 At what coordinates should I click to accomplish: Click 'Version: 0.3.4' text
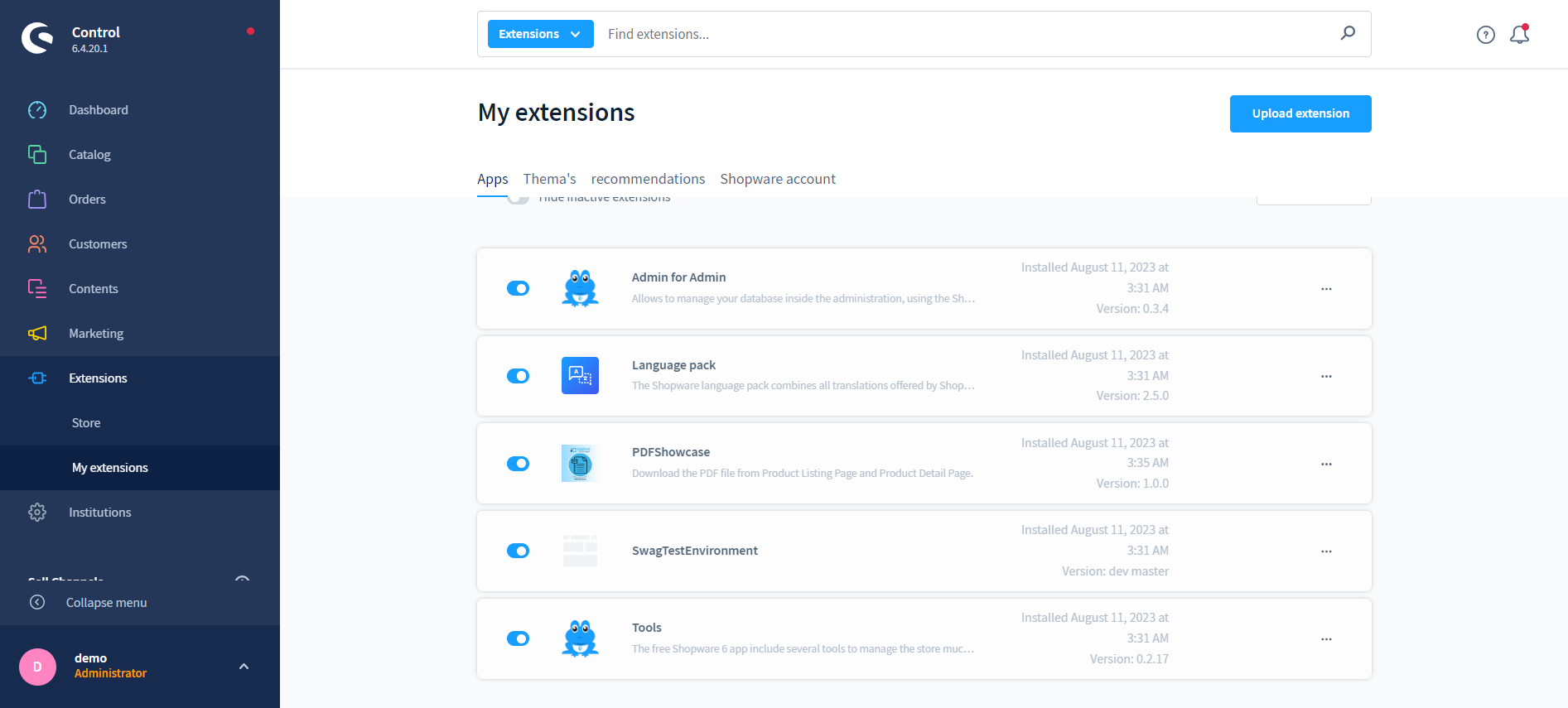[x=1132, y=309]
